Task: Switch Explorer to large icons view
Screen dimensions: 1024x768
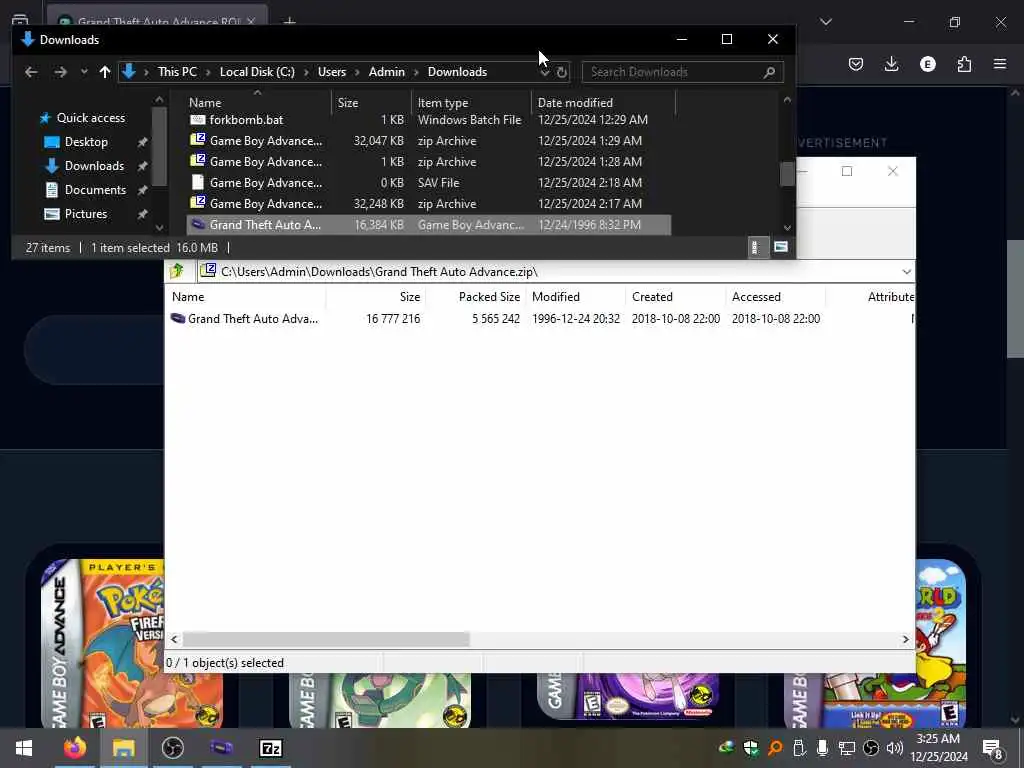Action: [780, 248]
